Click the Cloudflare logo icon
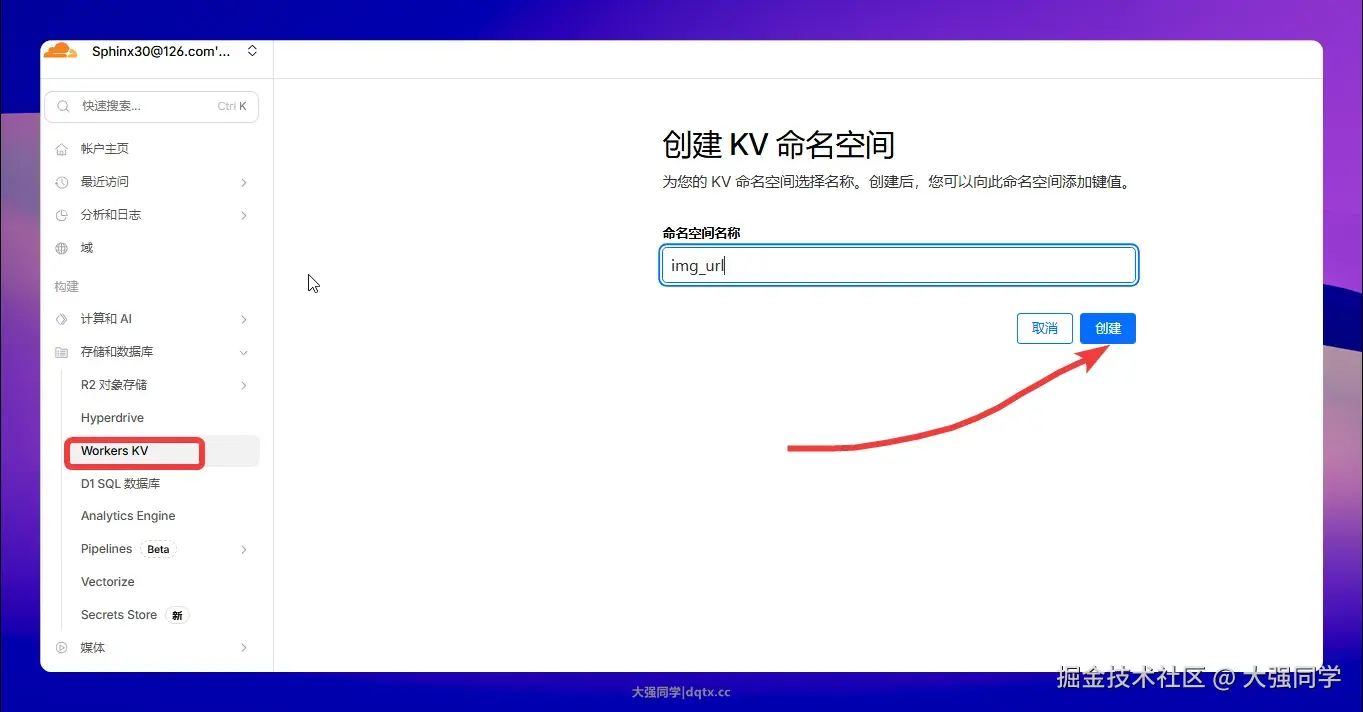This screenshot has height=712, width=1363. pos(60,50)
